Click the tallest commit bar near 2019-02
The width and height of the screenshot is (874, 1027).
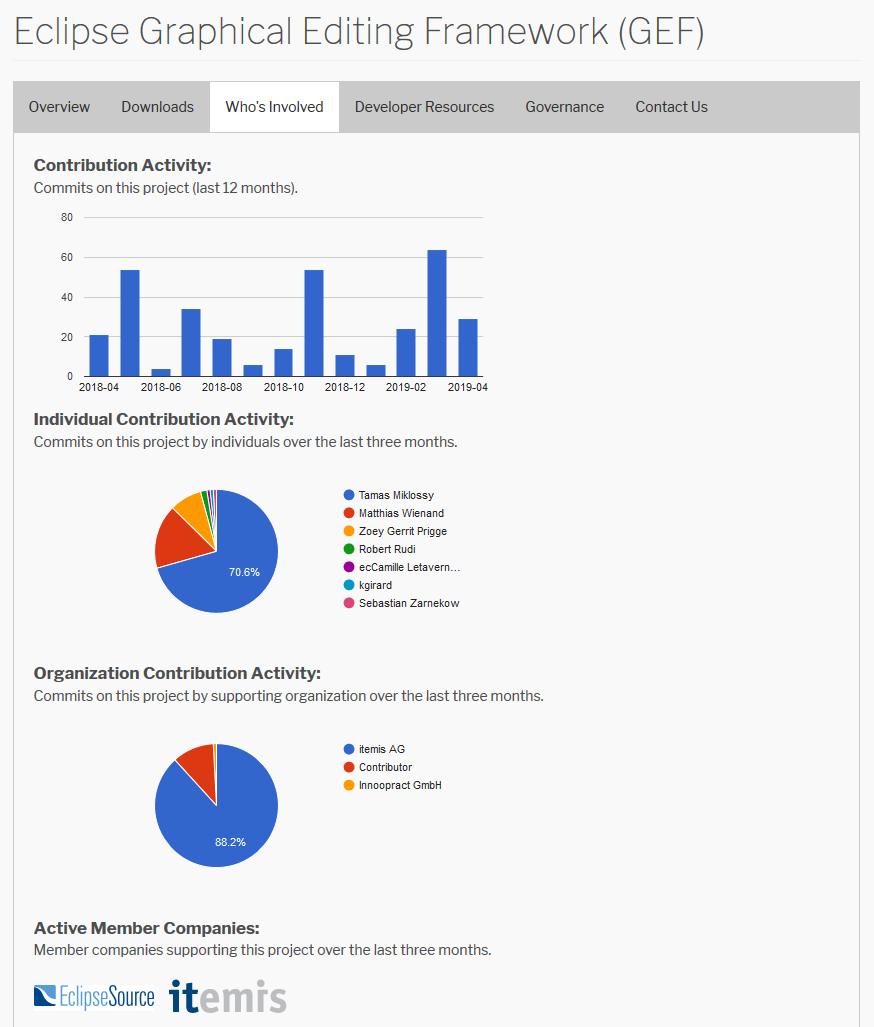[x=436, y=312]
